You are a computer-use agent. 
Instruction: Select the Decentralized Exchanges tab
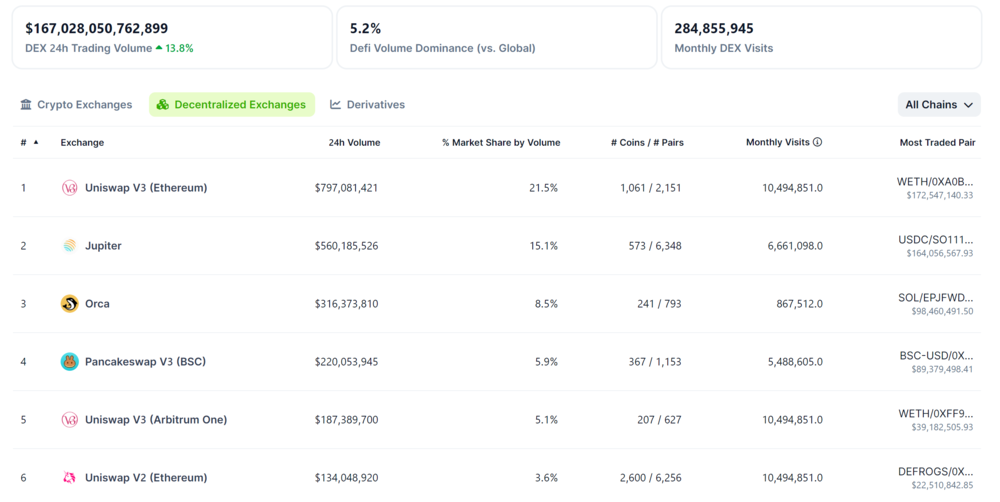click(232, 105)
